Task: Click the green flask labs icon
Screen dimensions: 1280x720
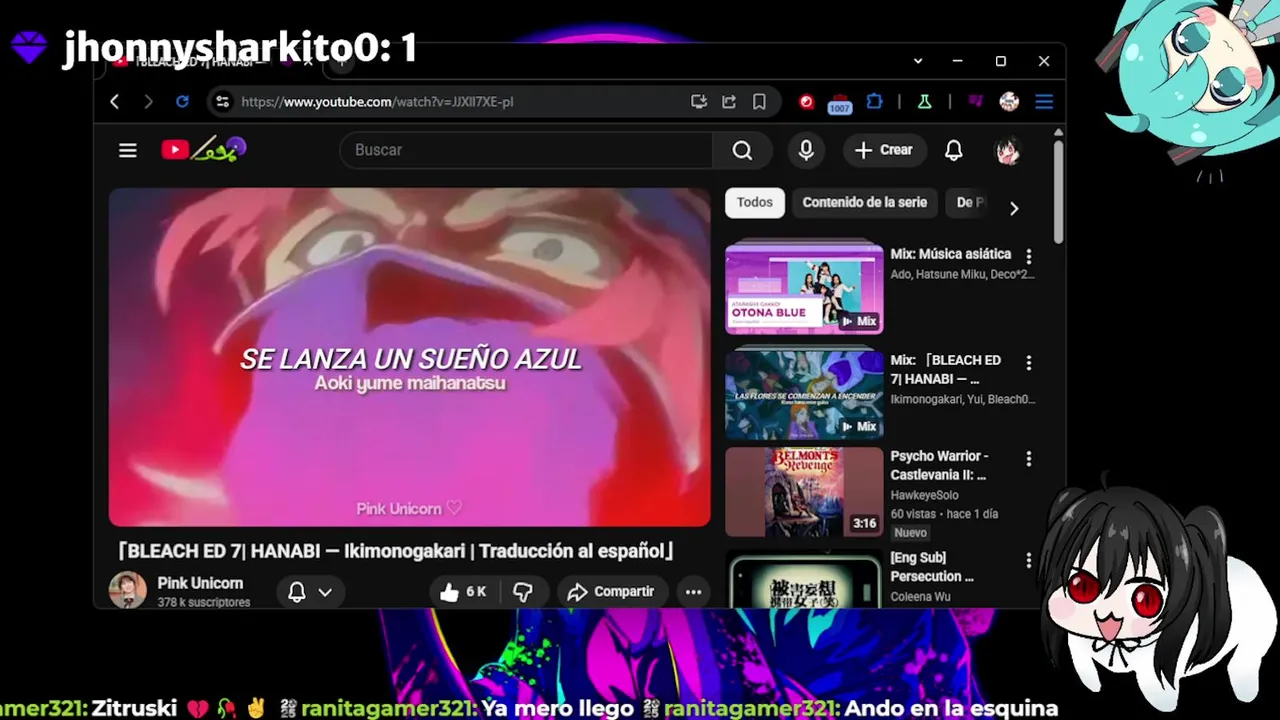Action: point(925,102)
